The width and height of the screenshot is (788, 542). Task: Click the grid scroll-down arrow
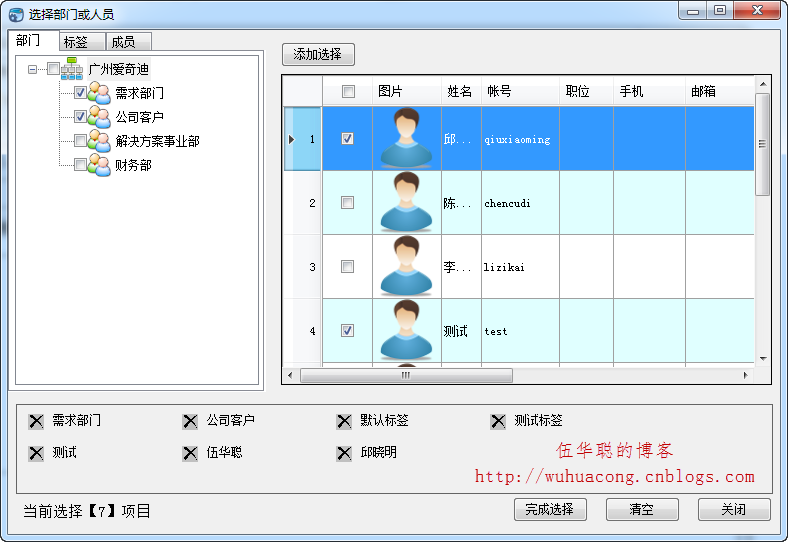[x=763, y=359]
